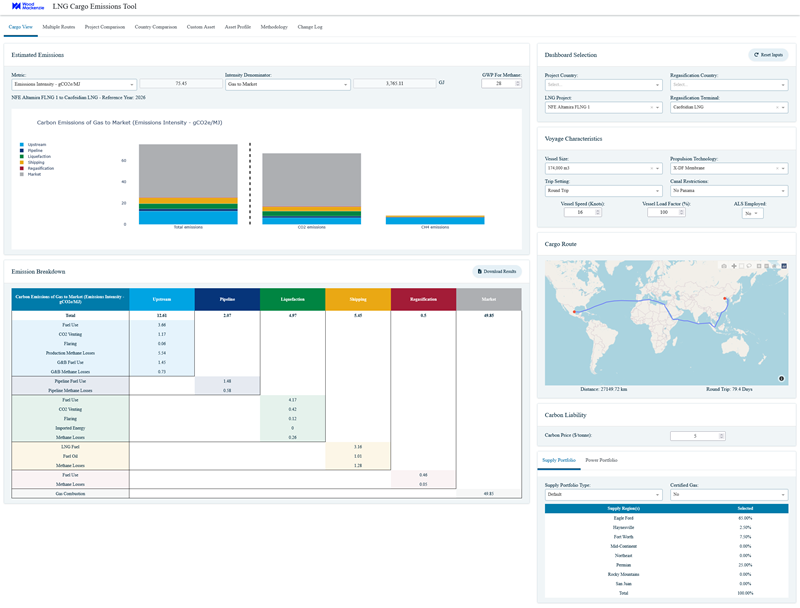800x608 pixels.
Task: Clear the Regasification Terminal selection
Action: (x=777, y=106)
